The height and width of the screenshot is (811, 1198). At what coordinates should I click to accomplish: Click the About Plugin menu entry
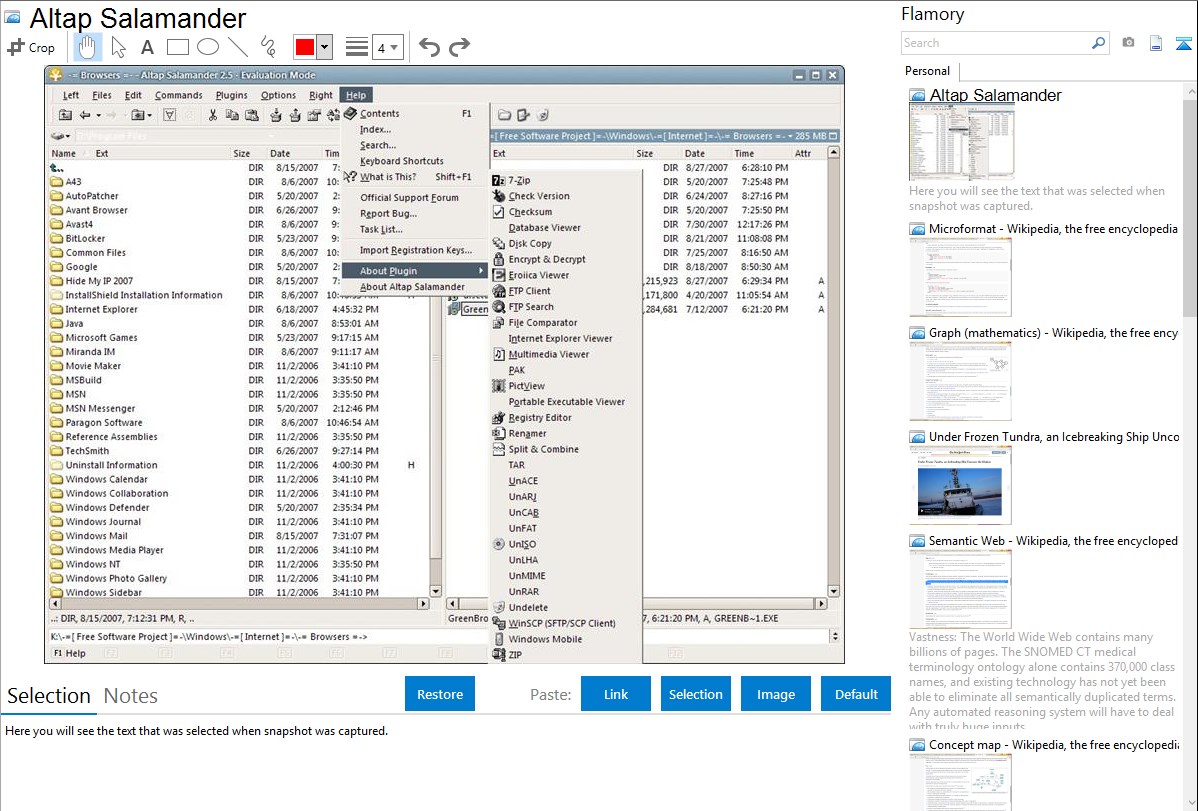click(x=413, y=271)
